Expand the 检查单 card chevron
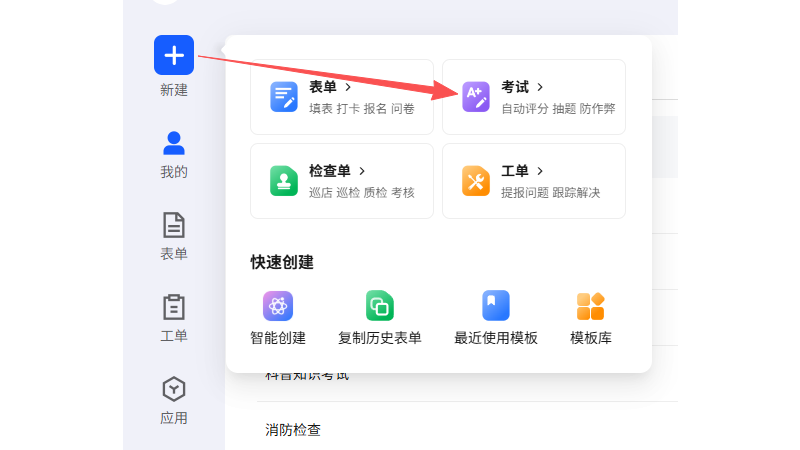Screen dimensions: 800x450 pyautogui.click(x=362, y=171)
